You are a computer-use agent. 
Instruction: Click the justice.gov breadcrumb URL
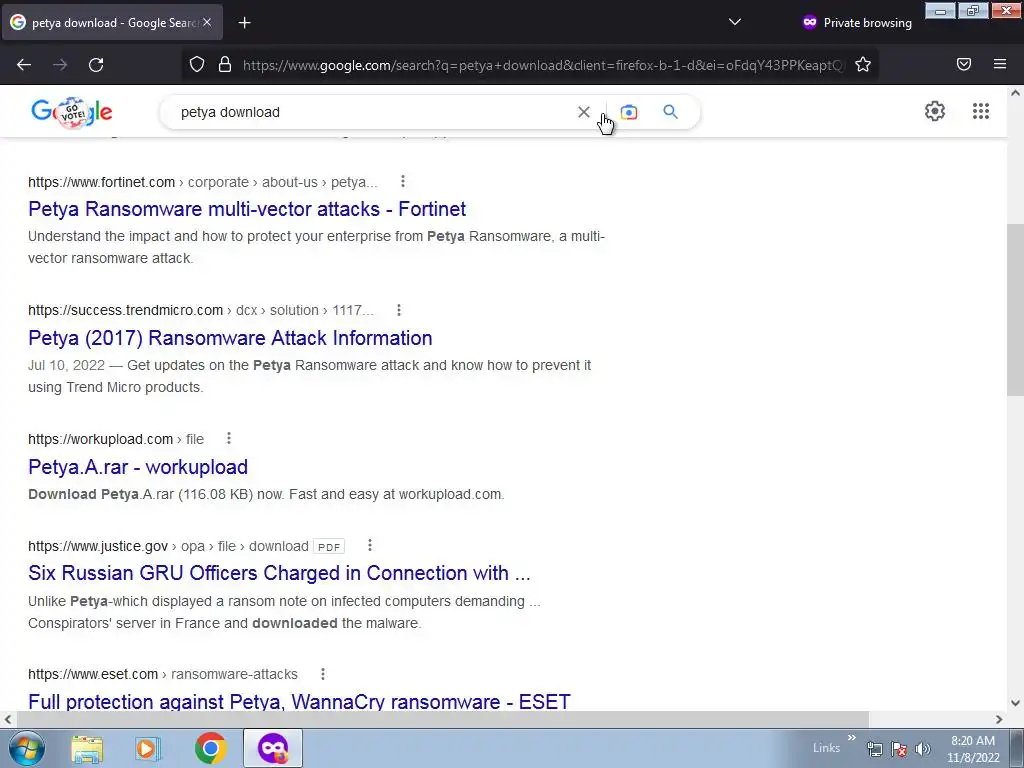pyautogui.click(x=168, y=546)
